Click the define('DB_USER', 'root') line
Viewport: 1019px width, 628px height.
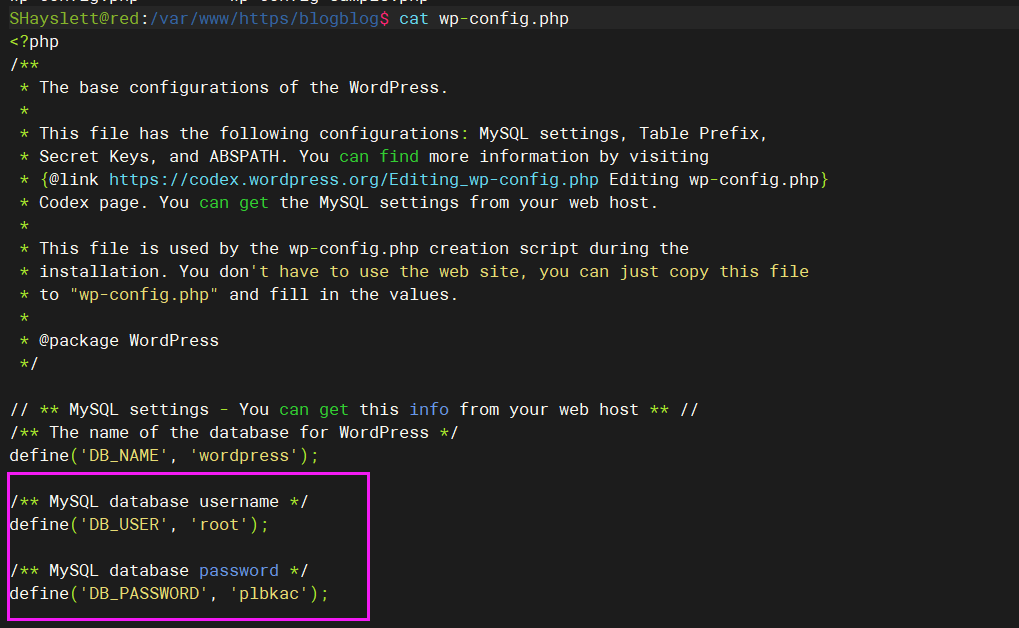tap(139, 525)
